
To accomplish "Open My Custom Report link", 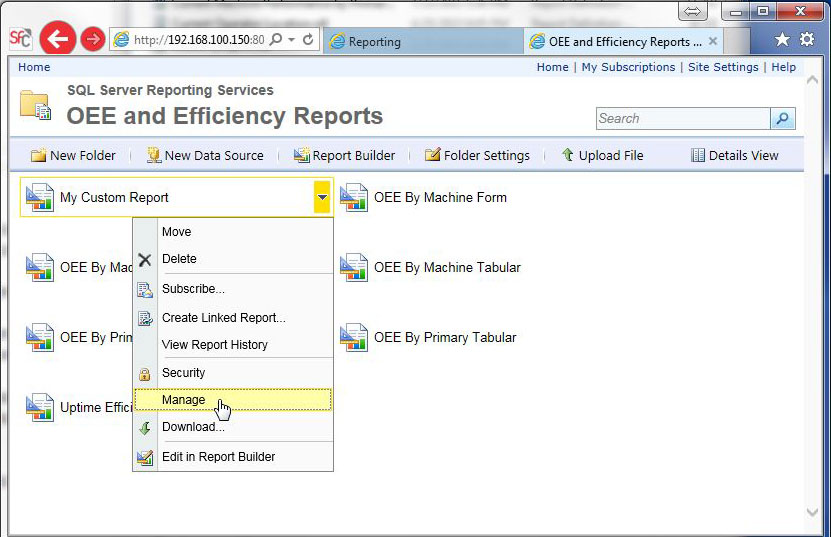I will point(114,197).
